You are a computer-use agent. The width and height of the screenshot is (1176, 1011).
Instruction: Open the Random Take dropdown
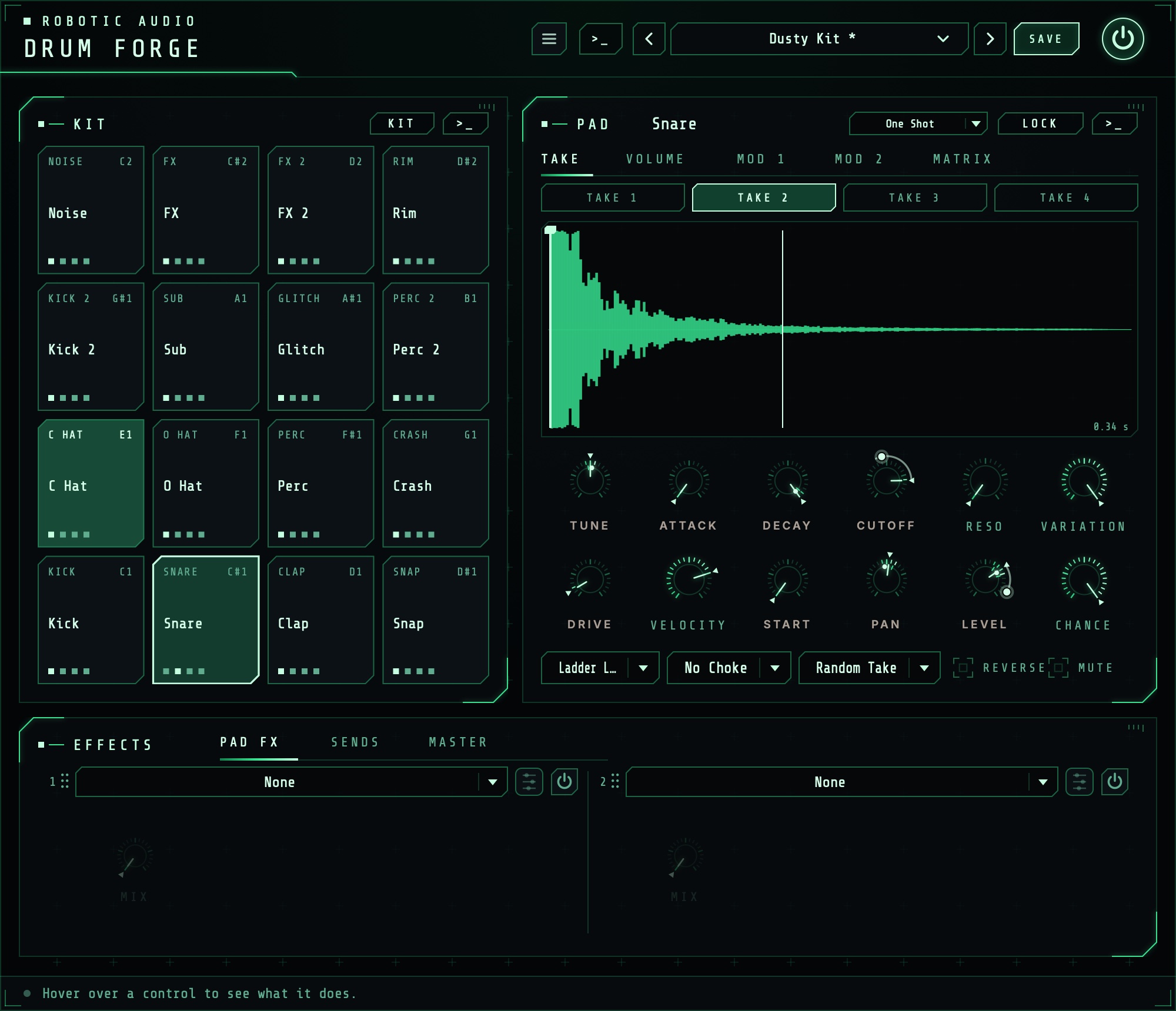point(869,668)
